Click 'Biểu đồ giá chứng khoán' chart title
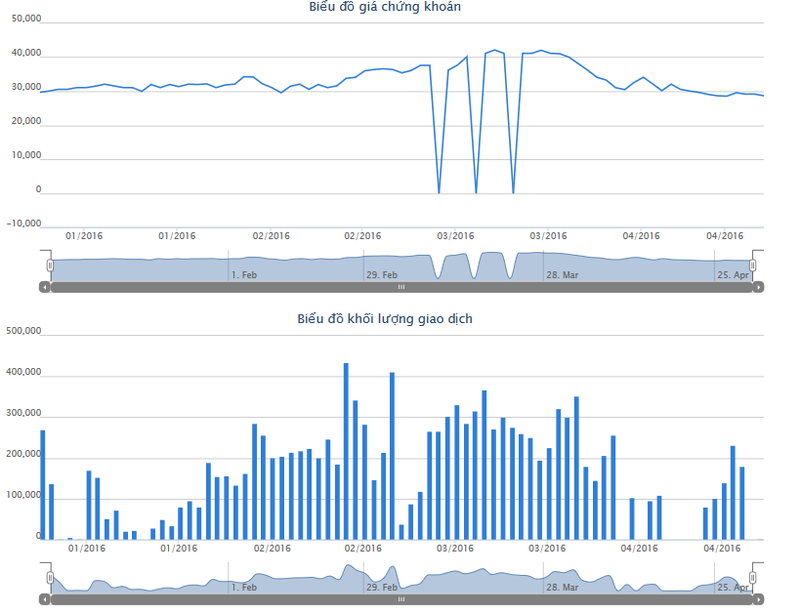800x613 pixels. 385,7
